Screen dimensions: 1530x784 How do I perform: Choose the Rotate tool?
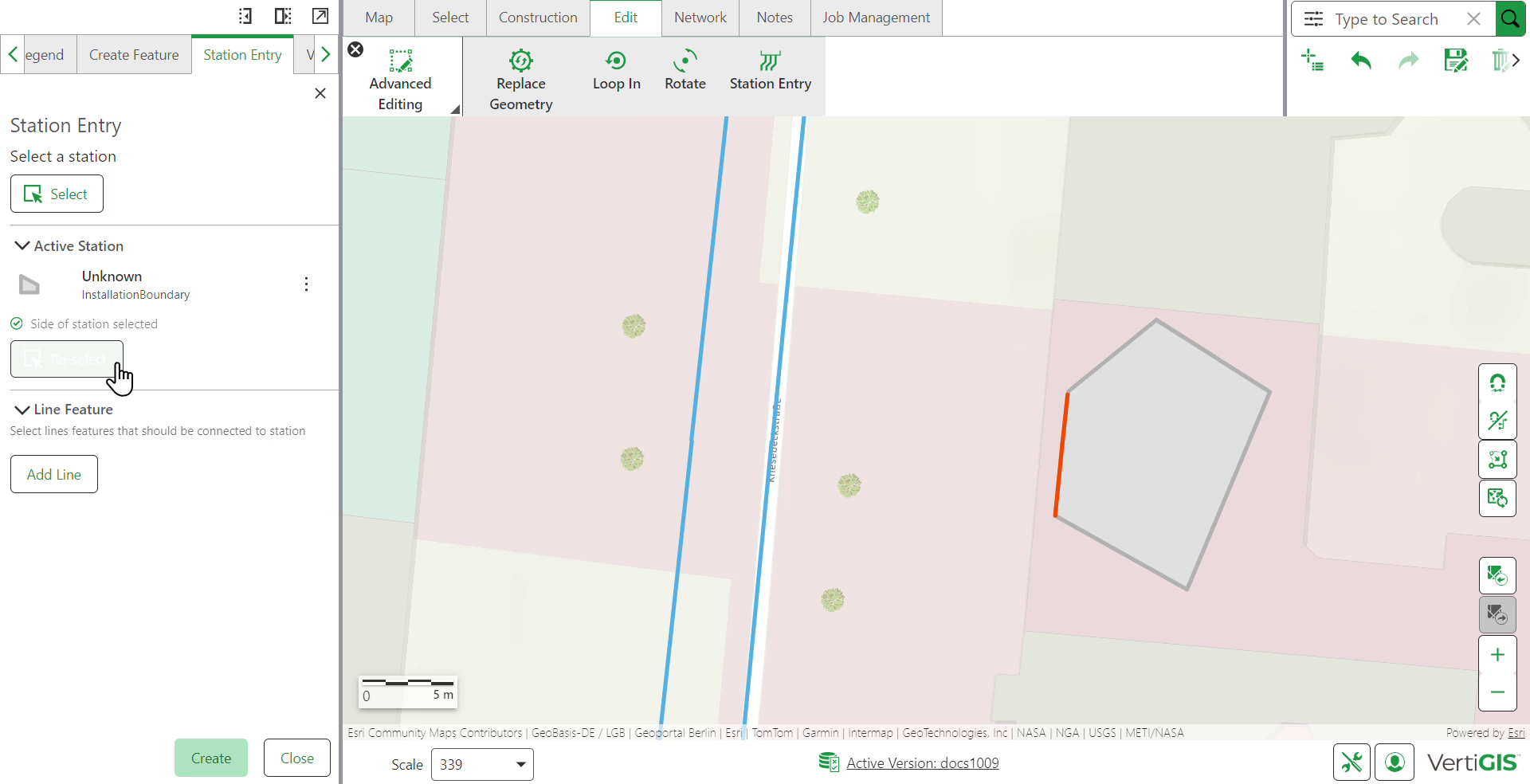pos(685,70)
